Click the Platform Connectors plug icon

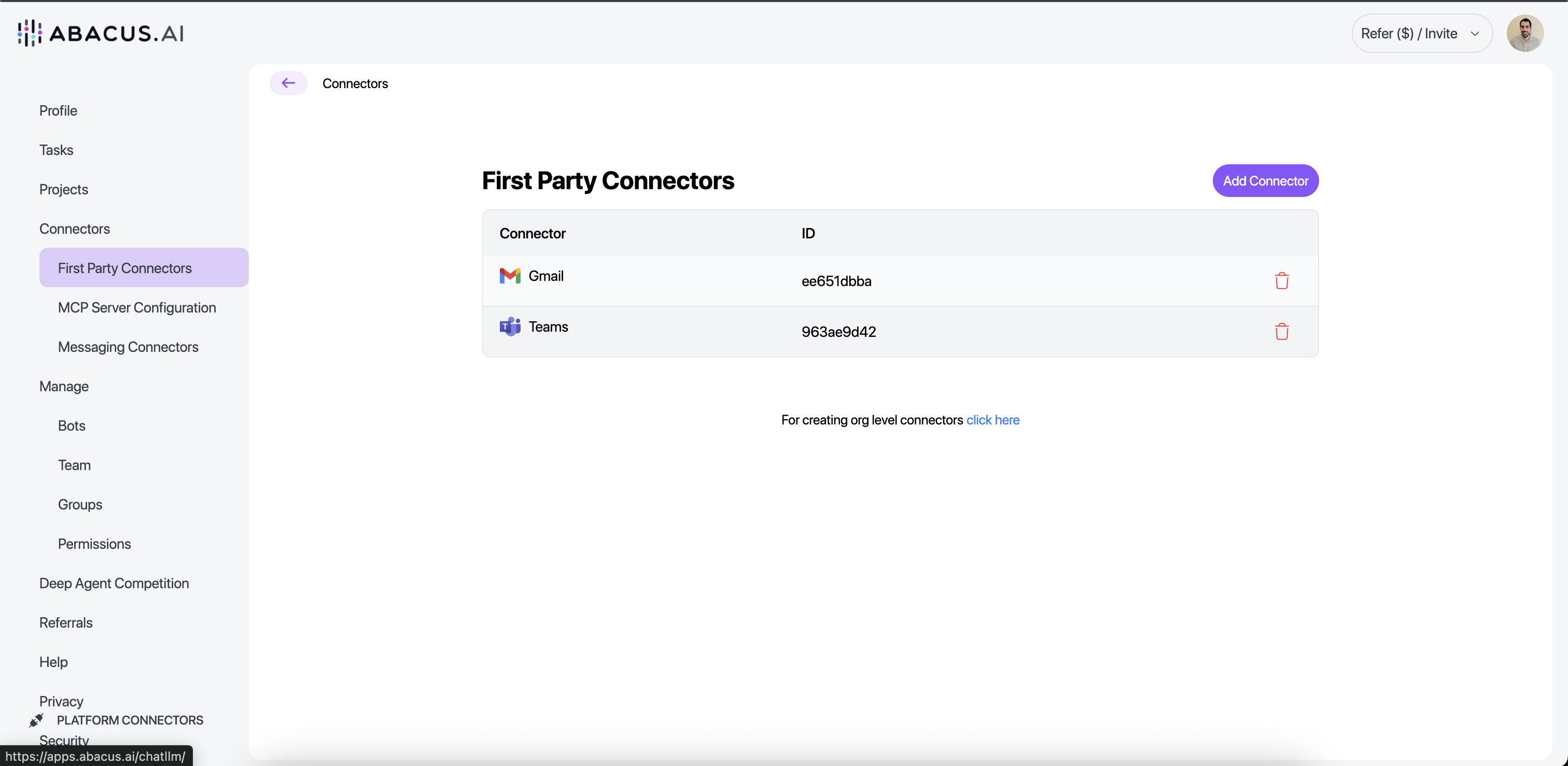(x=36, y=720)
